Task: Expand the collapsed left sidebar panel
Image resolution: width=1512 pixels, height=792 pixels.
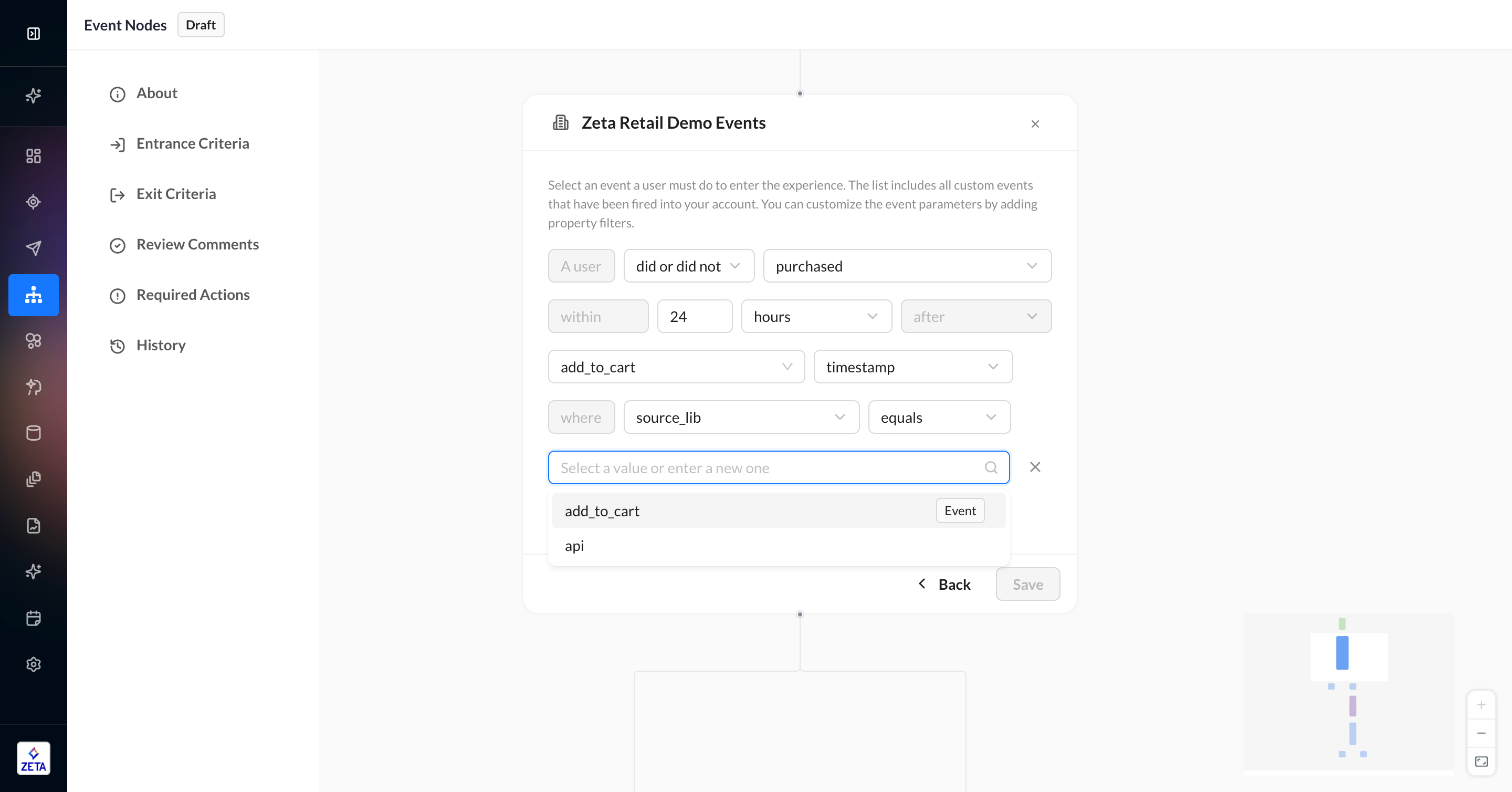Action: [x=34, y=34]
